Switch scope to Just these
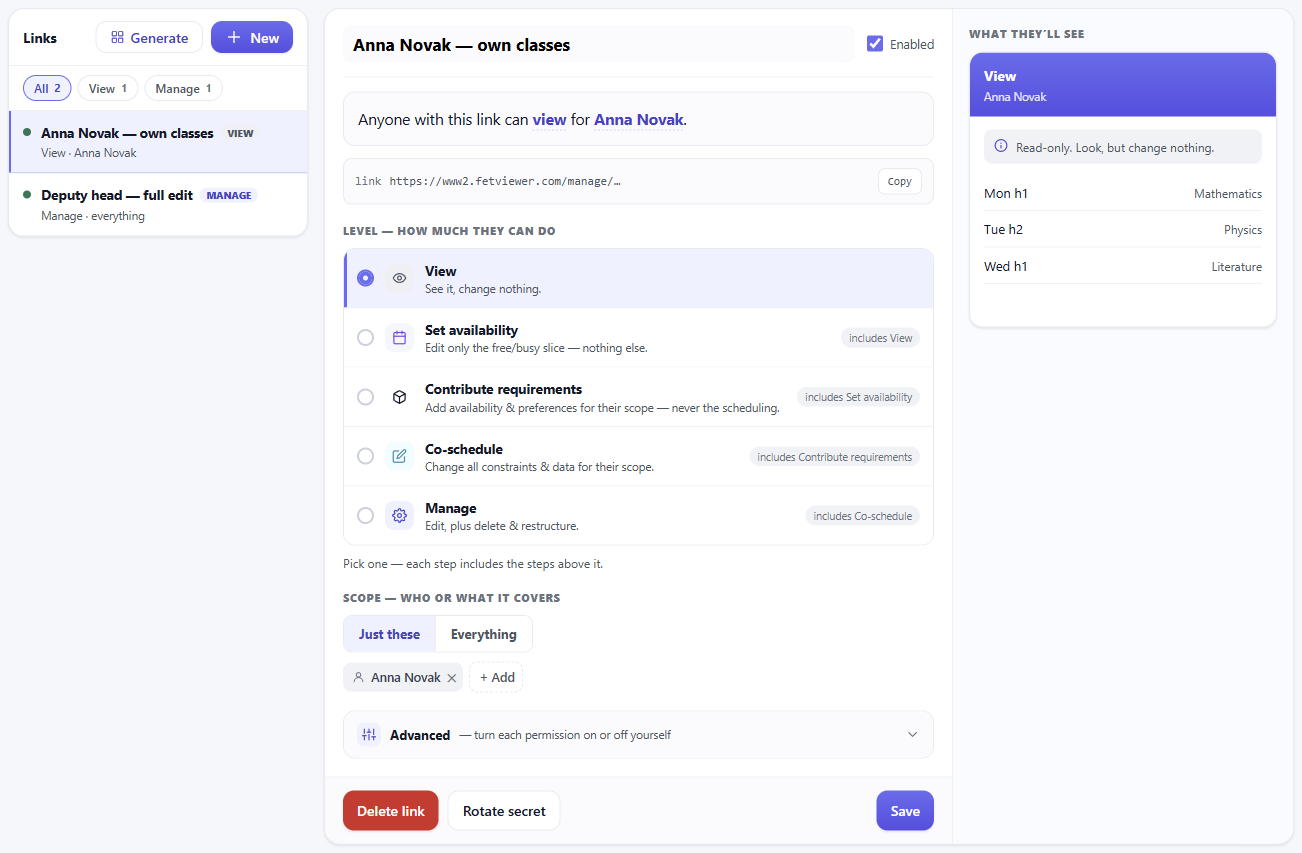 pos(390,634)
